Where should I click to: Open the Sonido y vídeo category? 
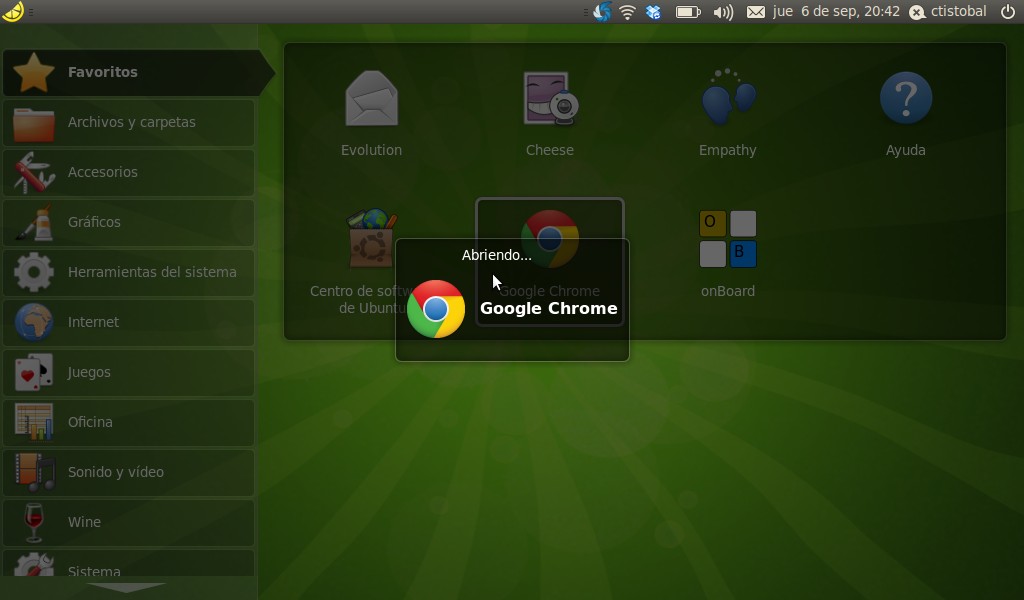[x=129, y=472]
